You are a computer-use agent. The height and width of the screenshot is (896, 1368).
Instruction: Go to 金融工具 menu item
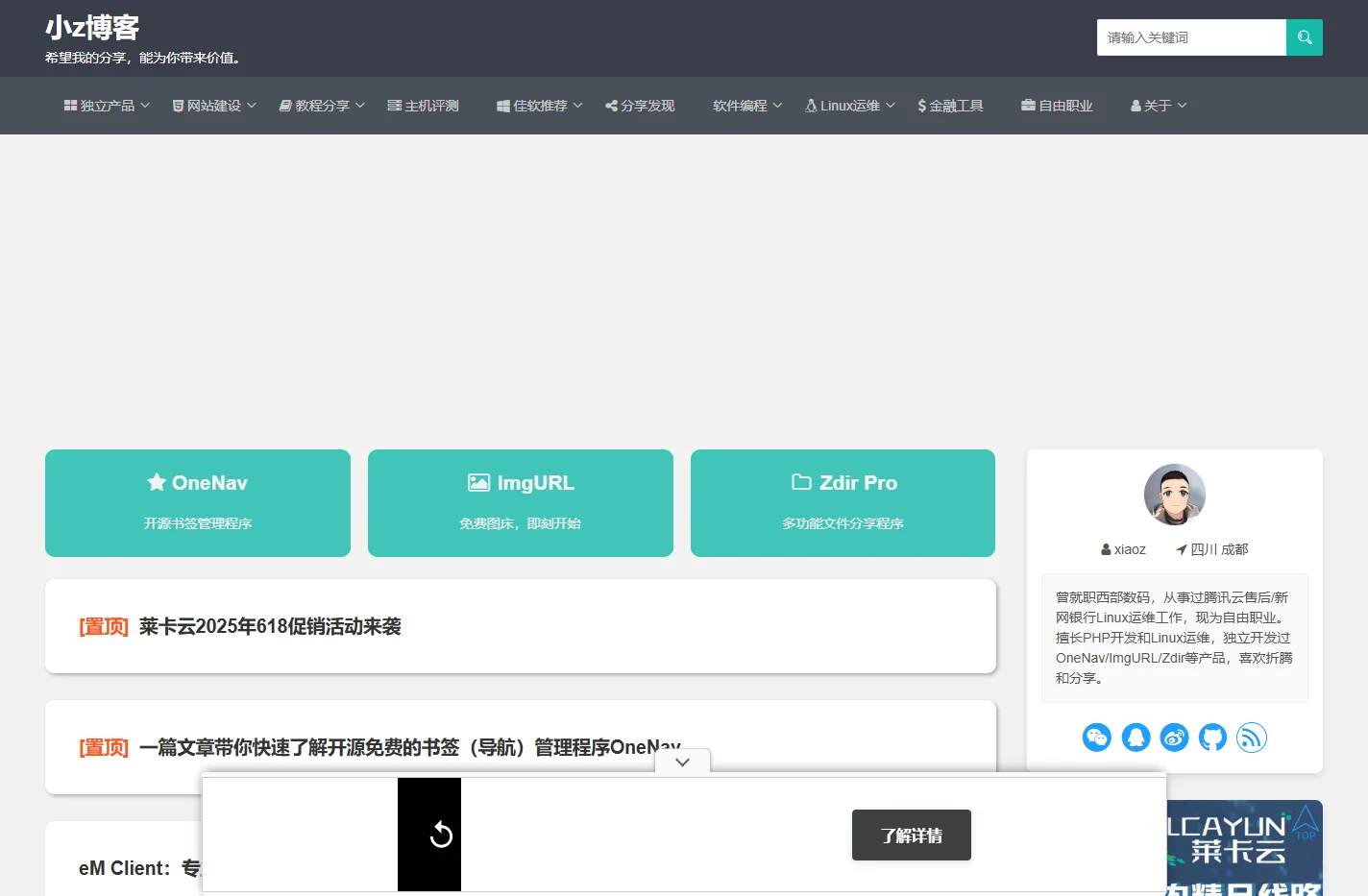pos(950,106)
